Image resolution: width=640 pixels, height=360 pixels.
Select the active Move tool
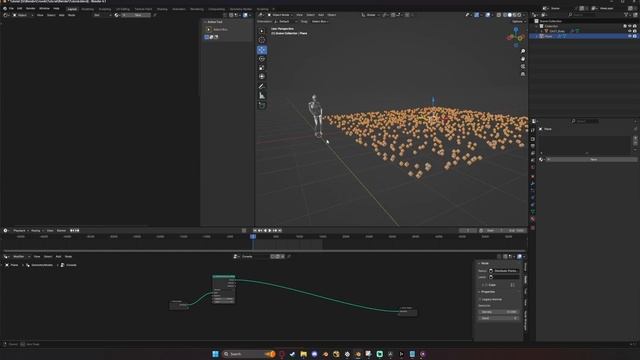point(262,50)
